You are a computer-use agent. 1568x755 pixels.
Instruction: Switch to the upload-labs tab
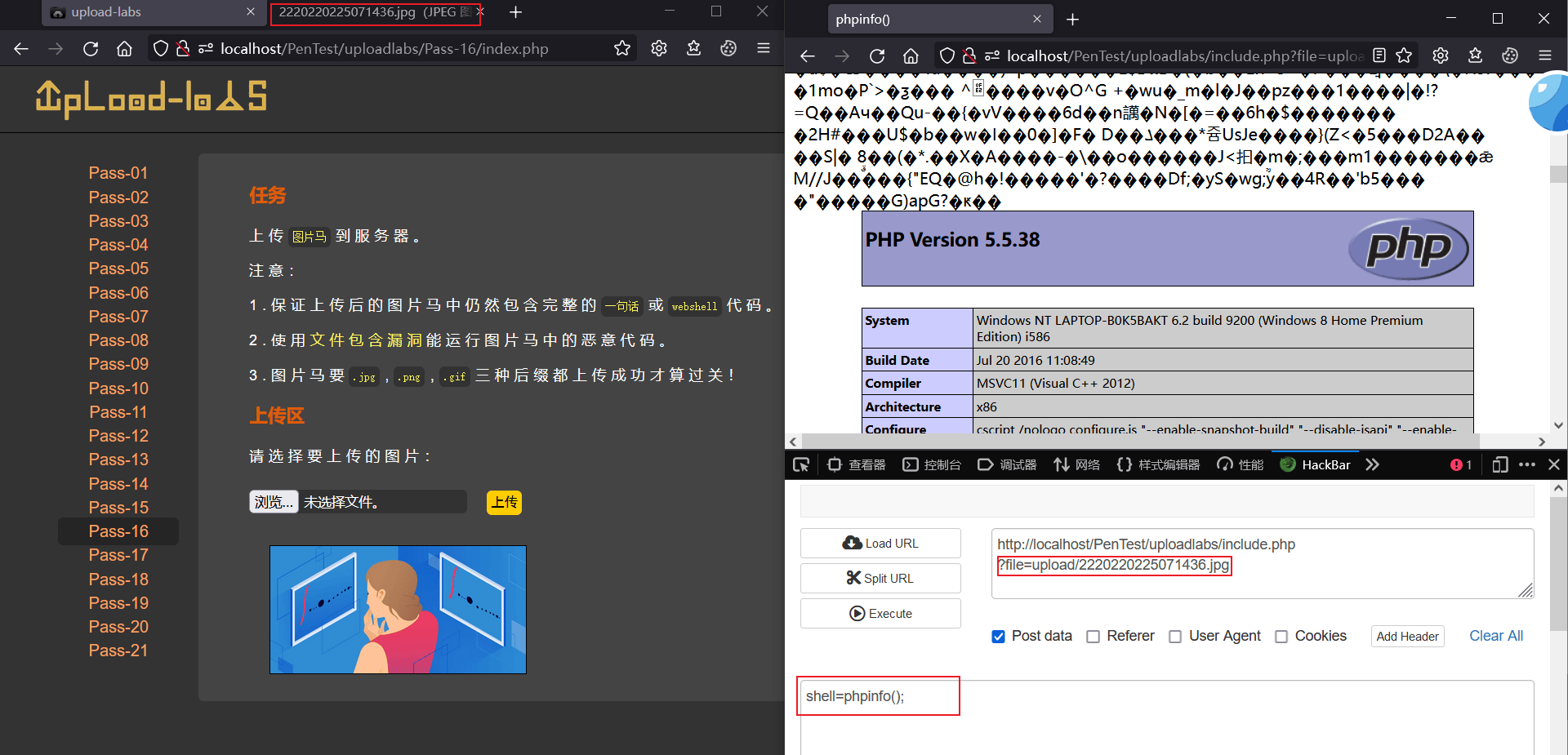pos(153,12)
